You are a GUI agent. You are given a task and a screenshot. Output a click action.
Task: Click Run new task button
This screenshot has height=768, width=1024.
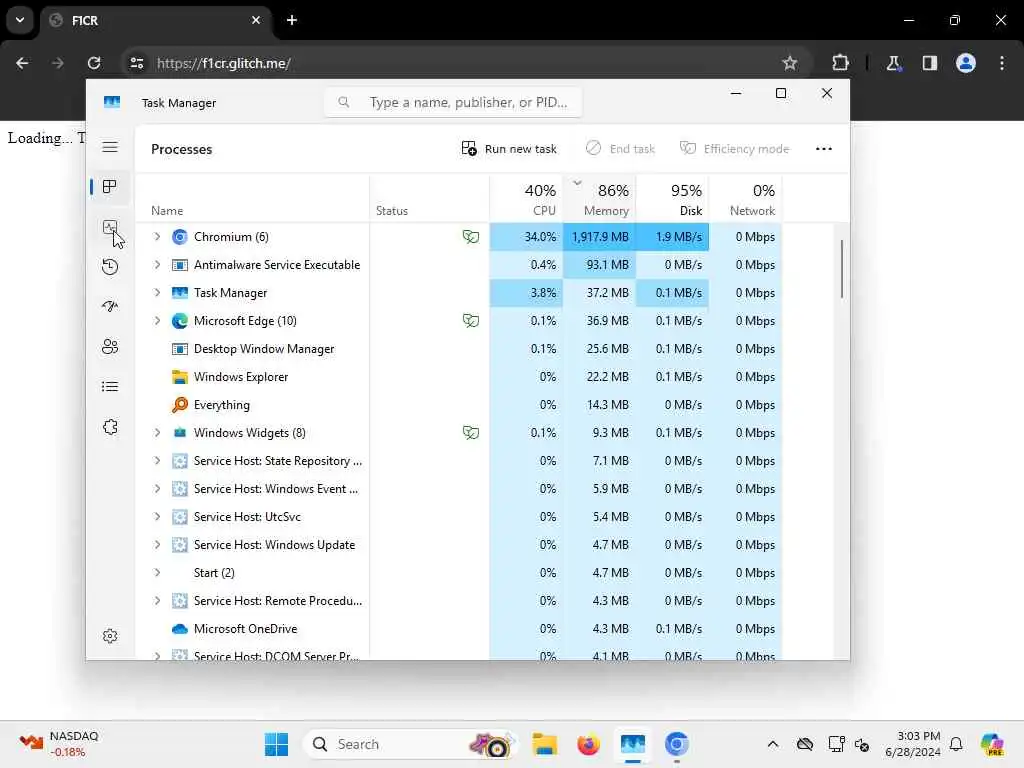click(509, 149)
